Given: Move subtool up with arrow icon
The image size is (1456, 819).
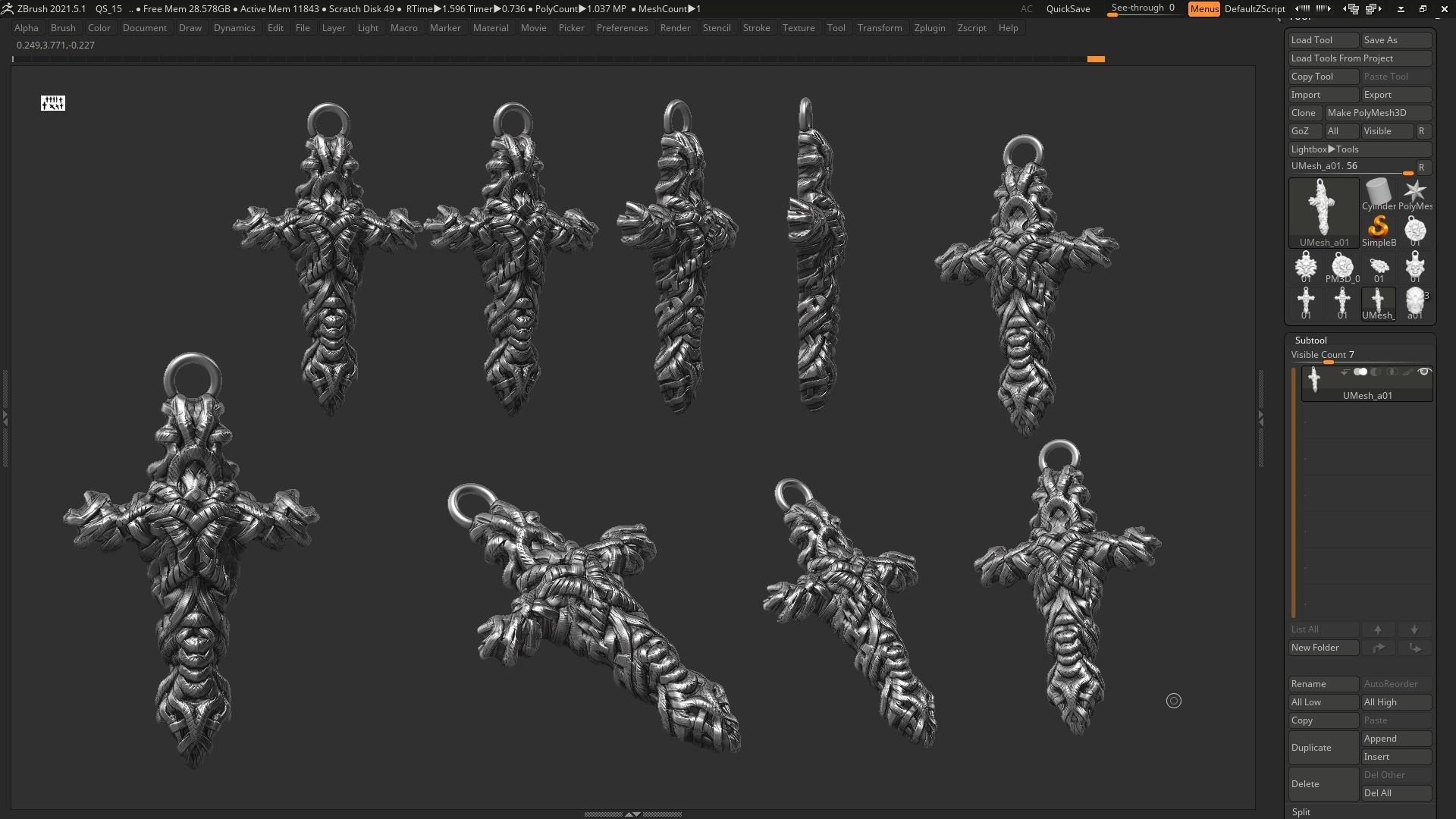Looking at the screenshot, I should [x=1378, y=629].
